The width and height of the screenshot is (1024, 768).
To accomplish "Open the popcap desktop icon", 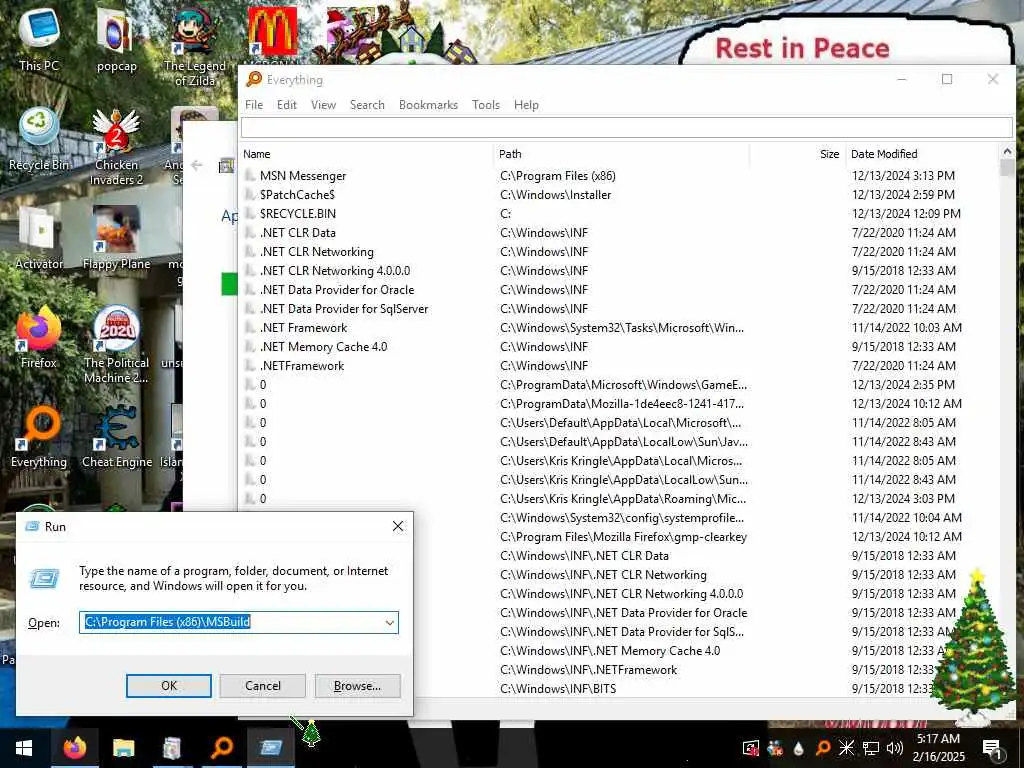I will (116, 40).
